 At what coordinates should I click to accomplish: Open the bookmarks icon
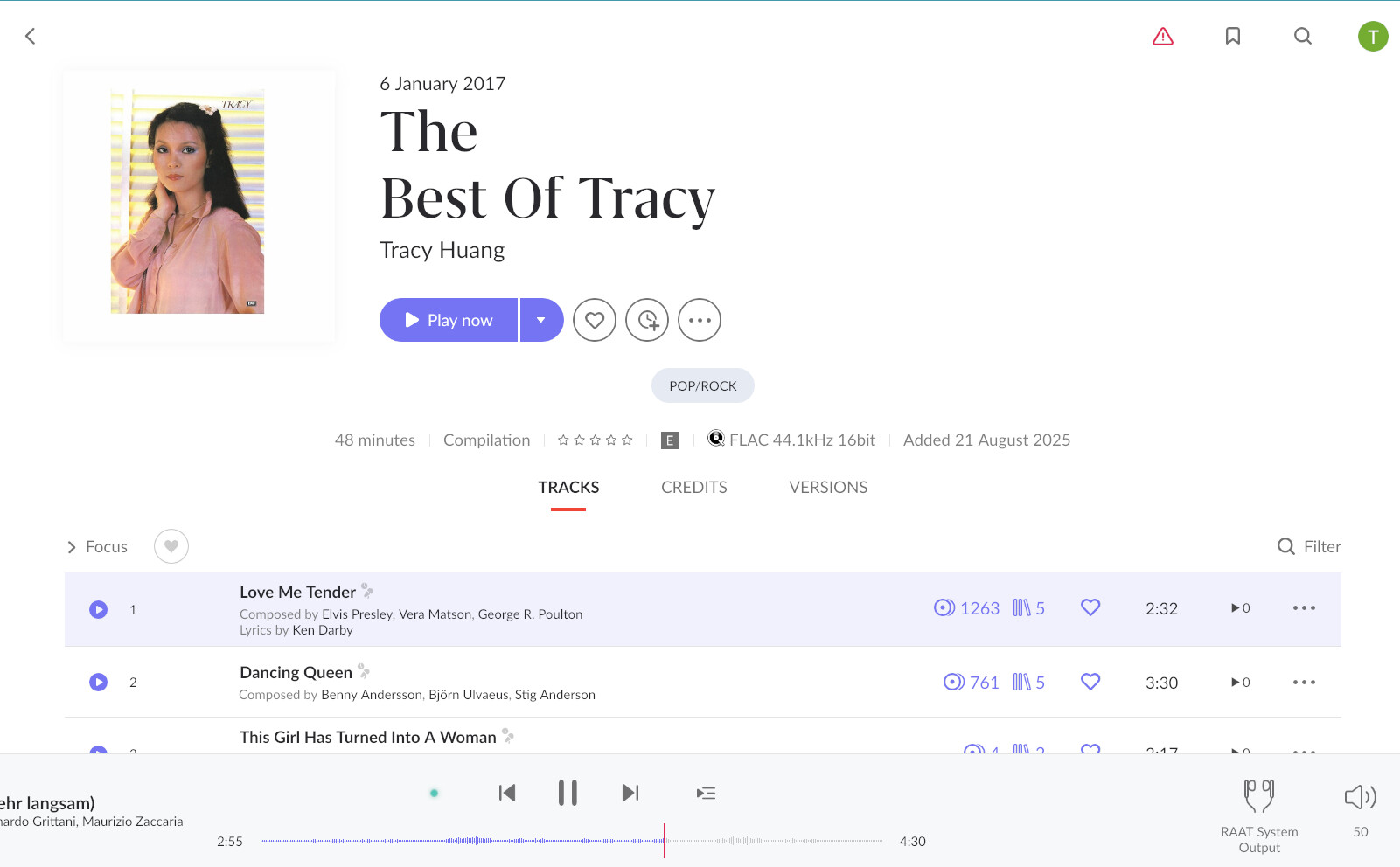coord(1232,36)
